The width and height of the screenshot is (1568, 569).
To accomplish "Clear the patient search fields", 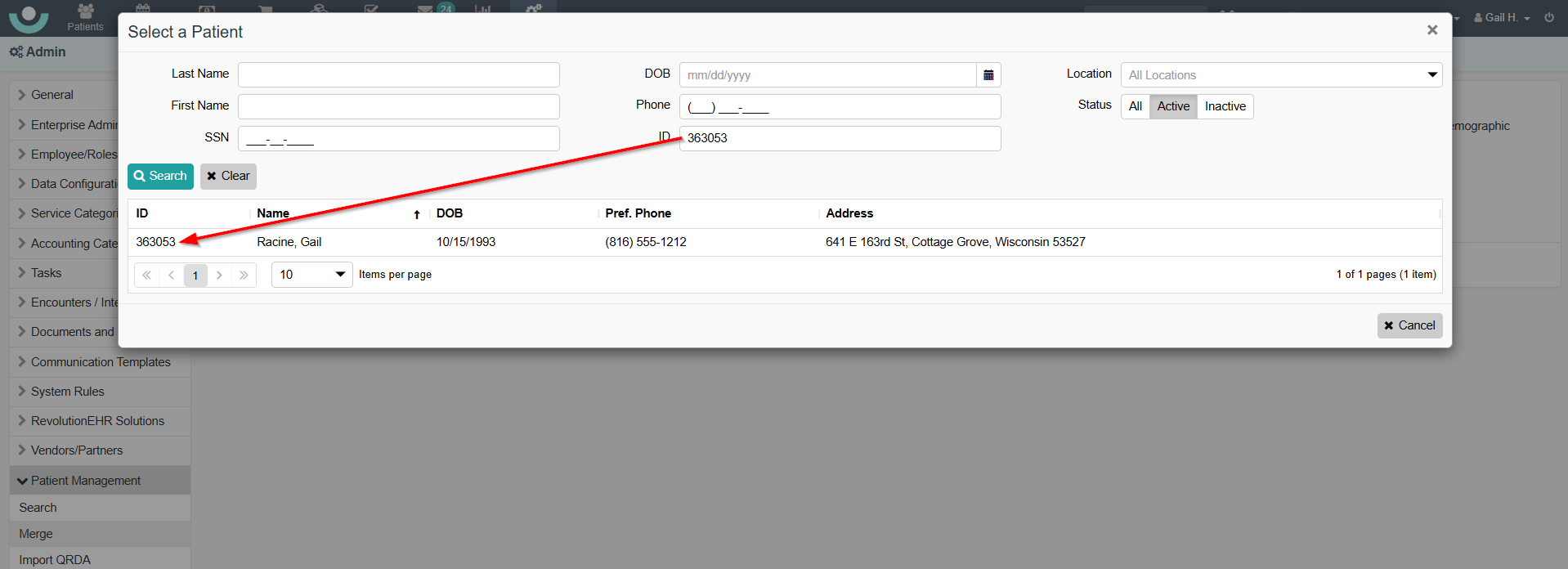I will click(x=228, y=177).
